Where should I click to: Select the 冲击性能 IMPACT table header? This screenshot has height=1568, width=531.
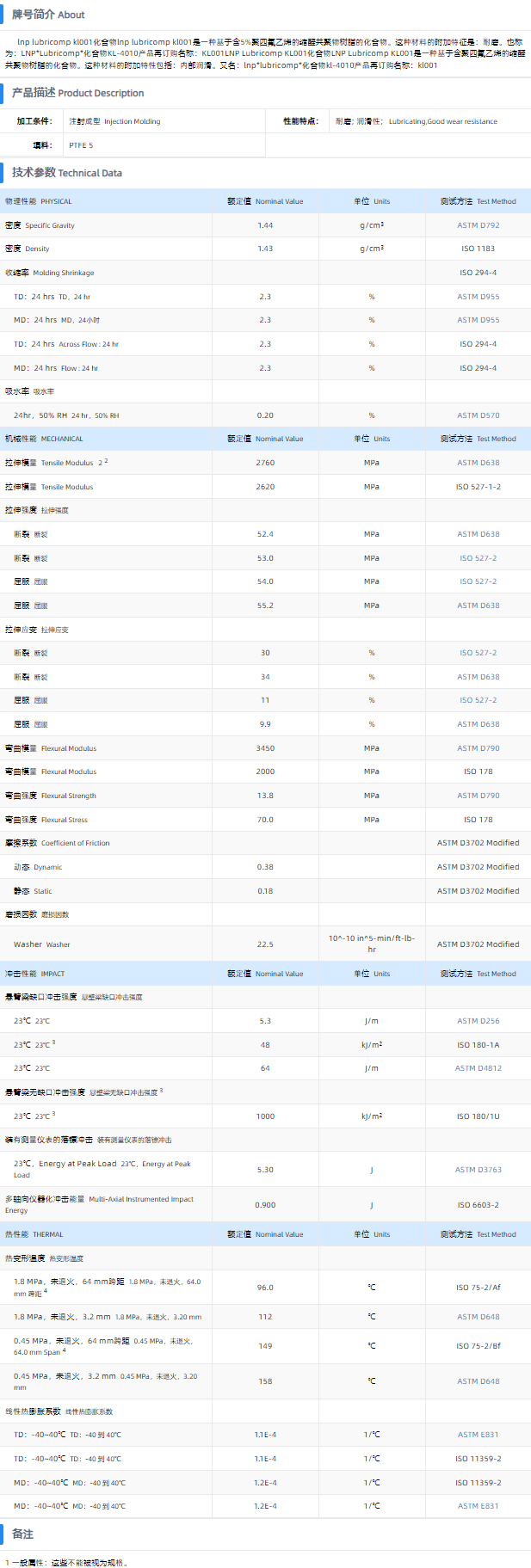(x=35, y=974)
